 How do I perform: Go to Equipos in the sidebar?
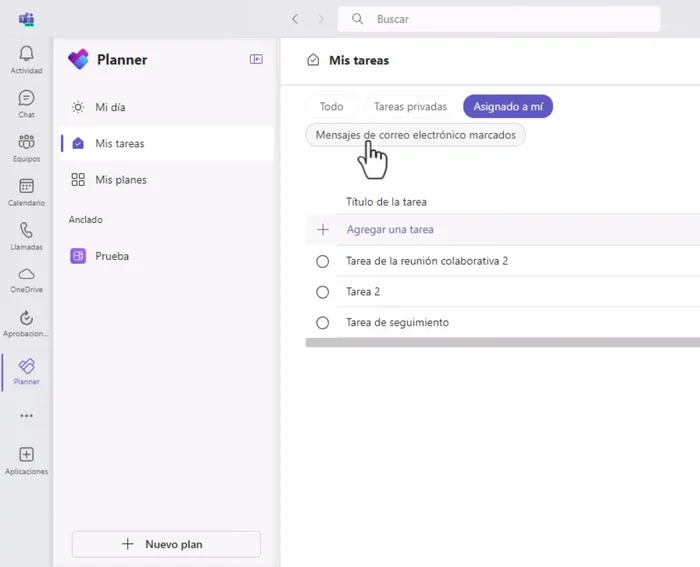point(26,142)
